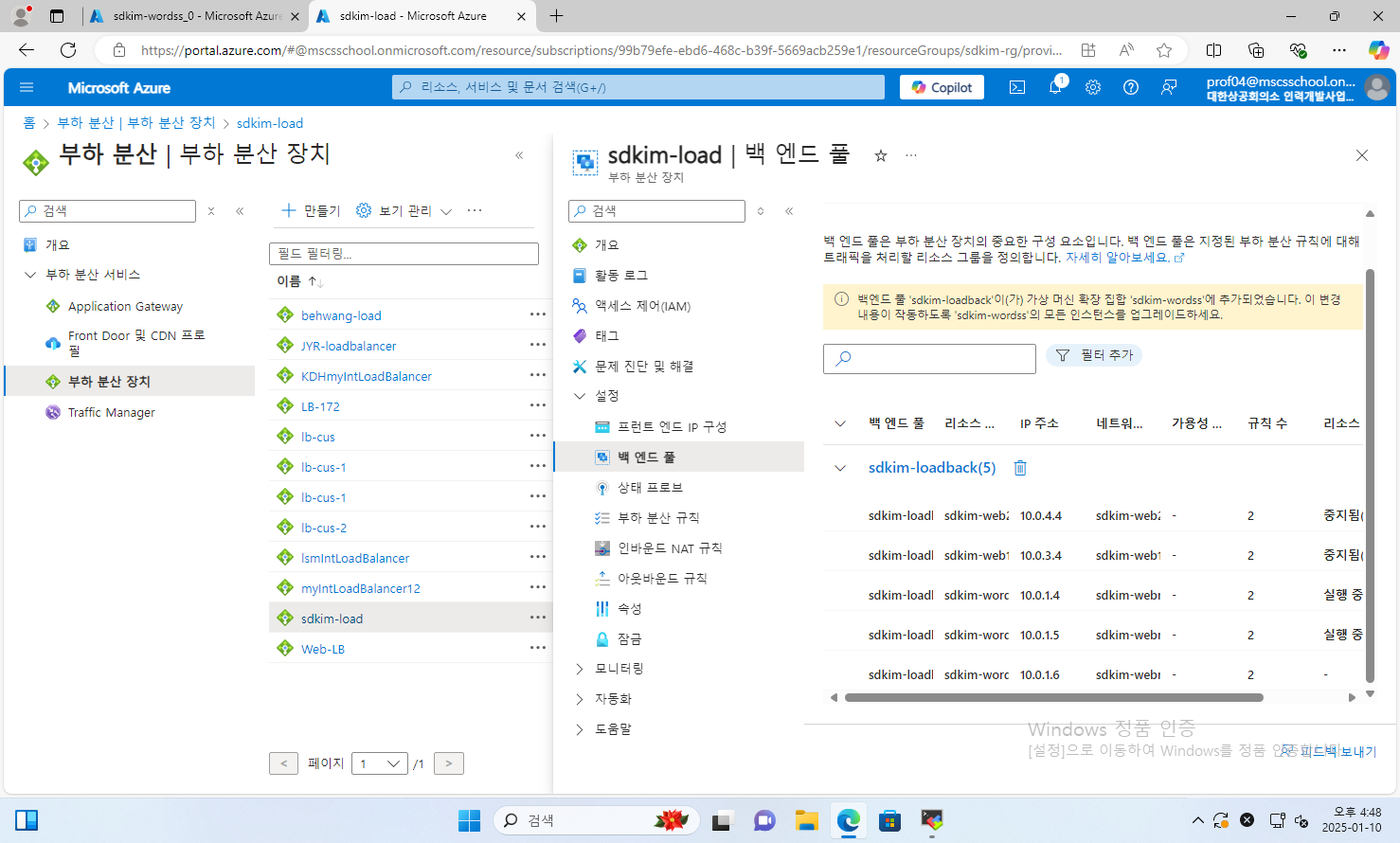Open the page number dropdown

[380, 763]
